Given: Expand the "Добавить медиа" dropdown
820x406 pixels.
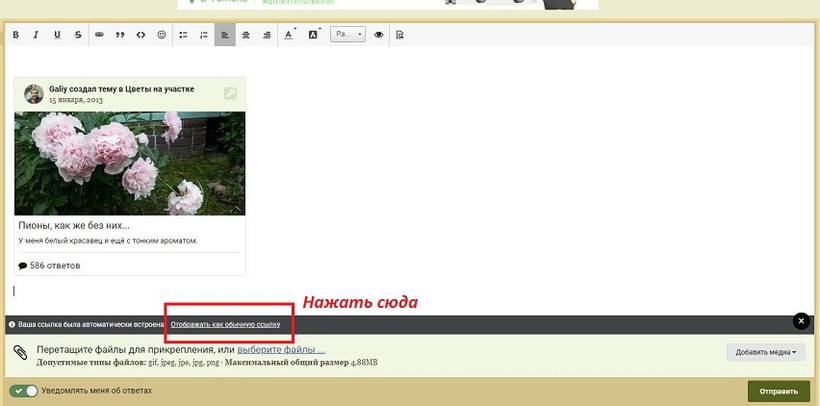Looking at the screenshot, I should 766,352.
